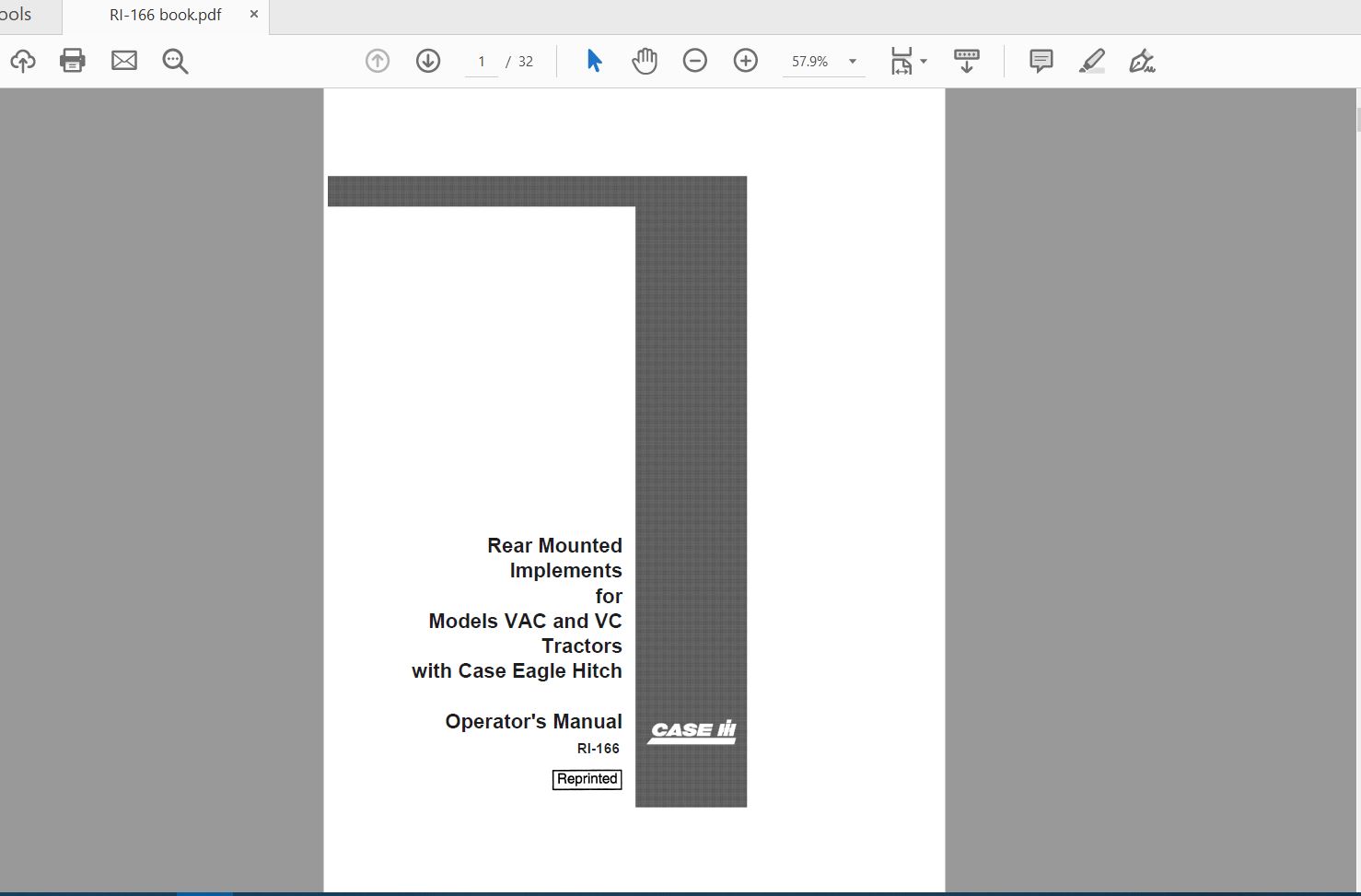The image size is (1361, 896).
Task: Click the fit page width icon
Action: point(902,61)
